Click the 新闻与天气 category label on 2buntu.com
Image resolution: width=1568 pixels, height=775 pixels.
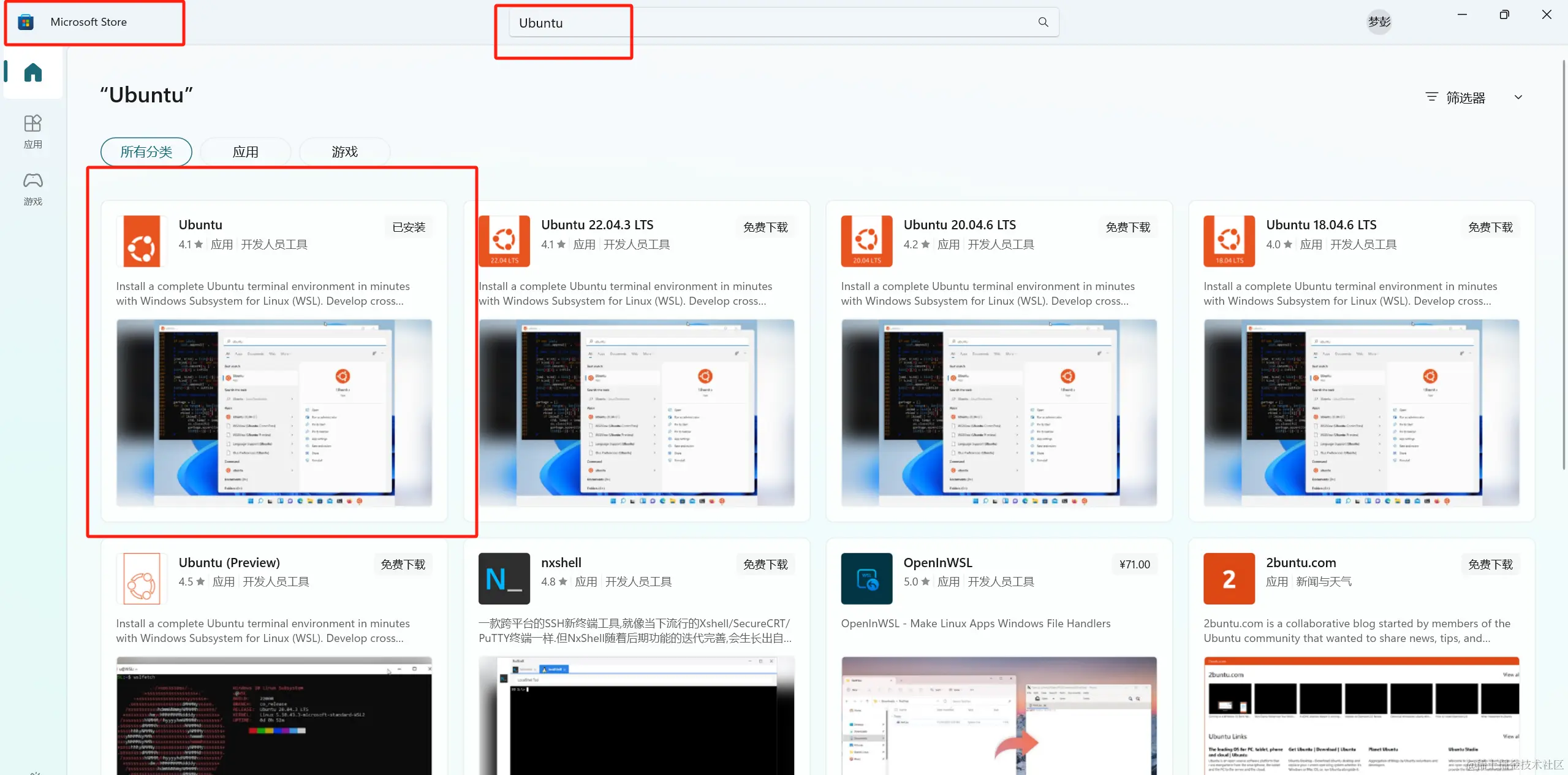1324,582
